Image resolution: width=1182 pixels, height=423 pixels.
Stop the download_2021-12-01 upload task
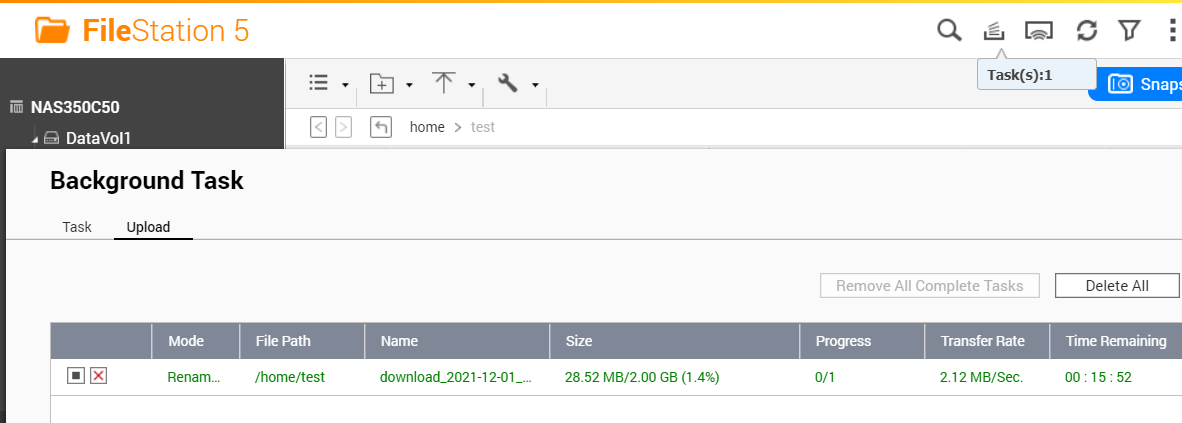pos(75,375)
